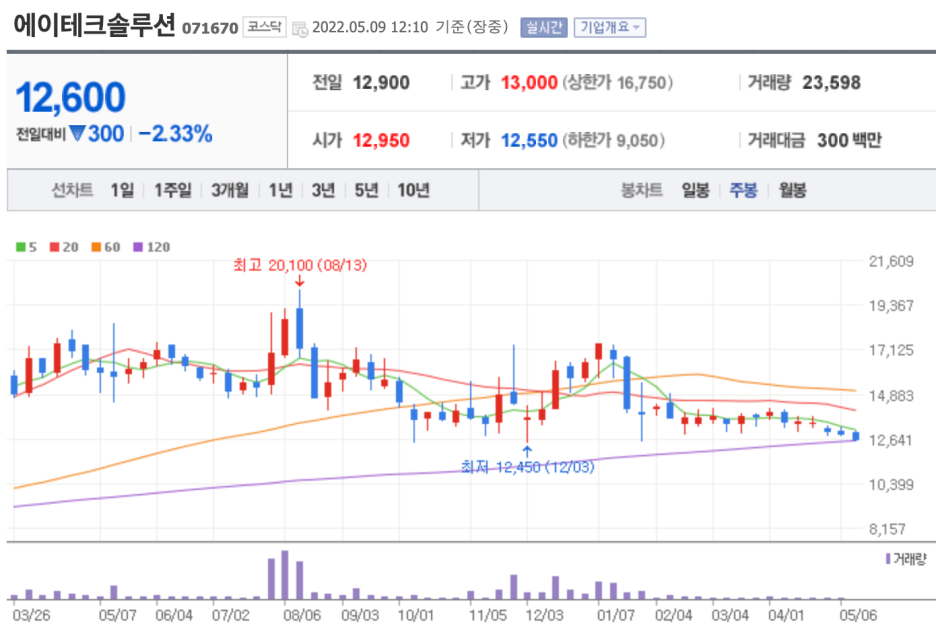Image resolution: width=936 pixels, height=634 pixels.
Task: Click the calendar icon beside the date
Action: pos(300,29)
